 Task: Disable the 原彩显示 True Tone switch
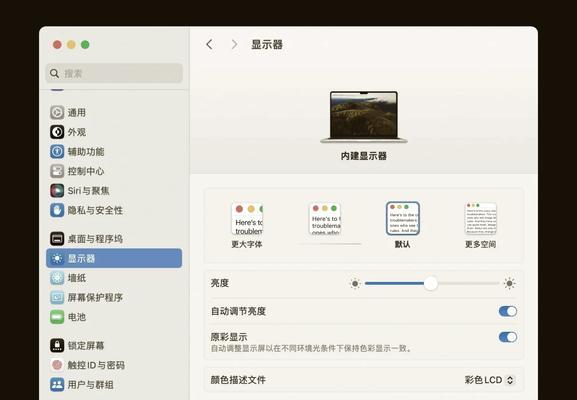508,337
